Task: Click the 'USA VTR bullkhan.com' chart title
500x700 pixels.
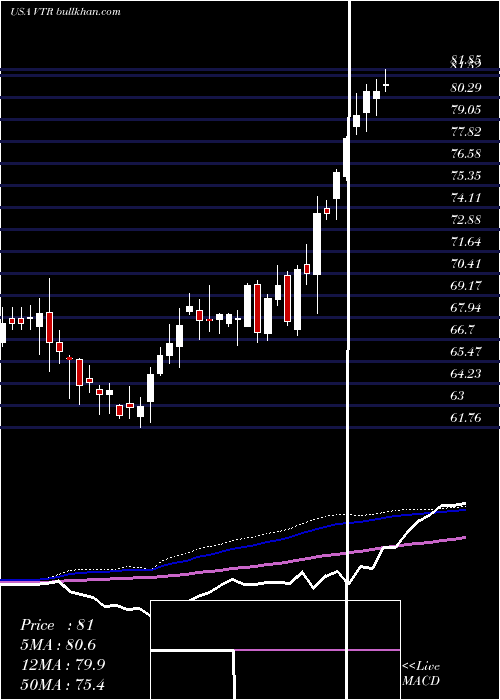Action: click(66, 12)
